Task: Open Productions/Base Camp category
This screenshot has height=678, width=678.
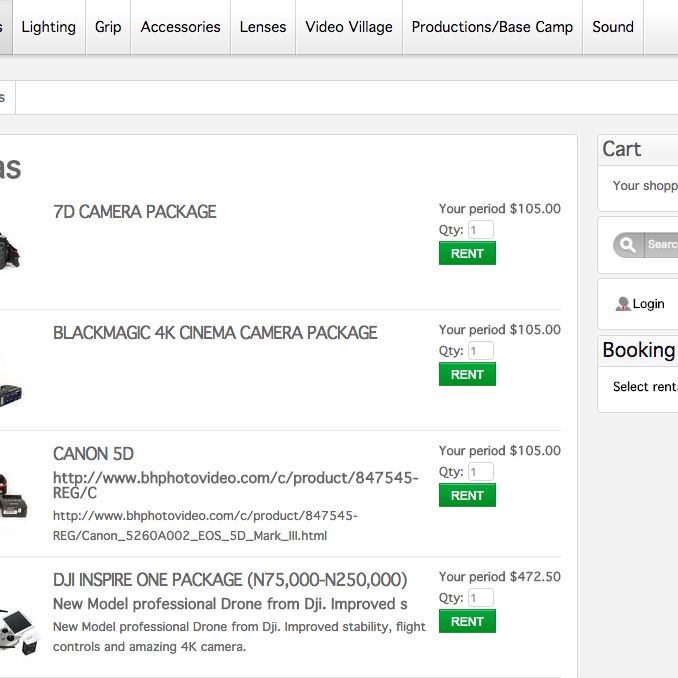Action: tap(492, 27)
